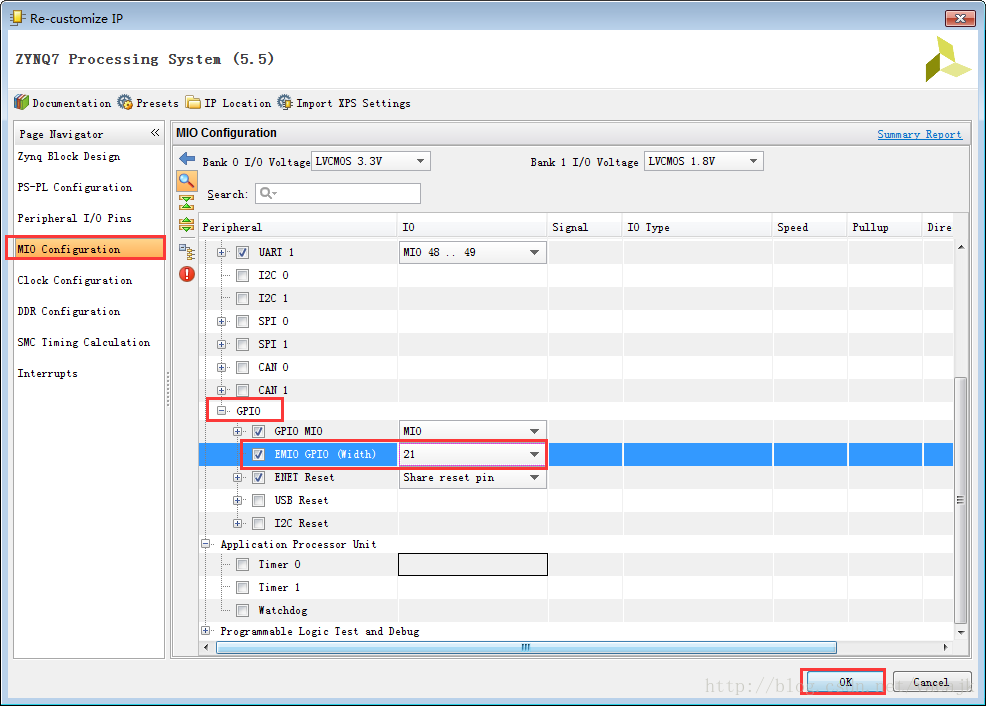Image resolution: width=986 pixels, height=706 pixels.
Task: Click the collapse all tree icon
Action: pos(187,202)
